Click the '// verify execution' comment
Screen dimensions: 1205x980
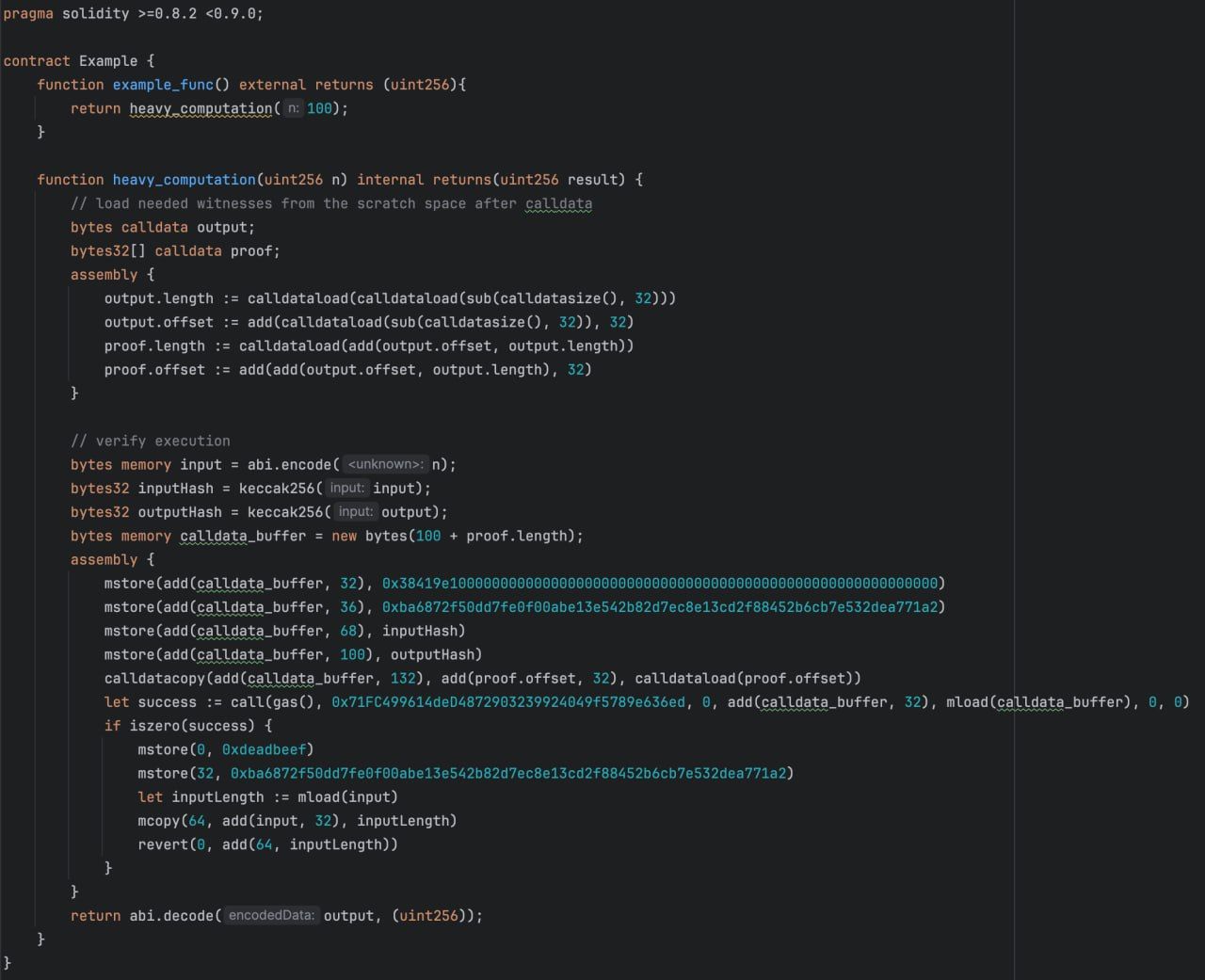[x=151, y=441]
